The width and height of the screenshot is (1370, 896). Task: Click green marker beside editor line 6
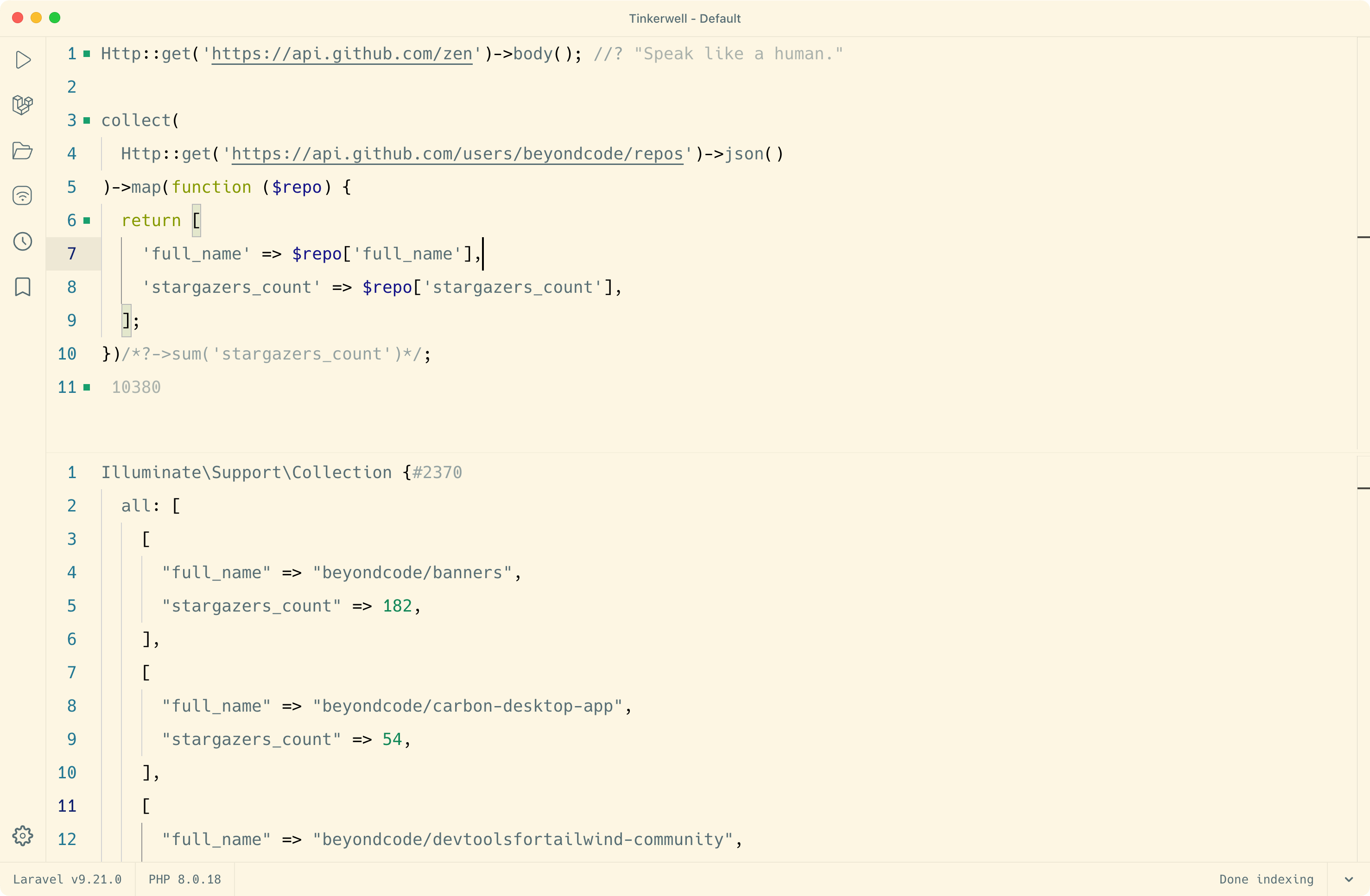click(87, 221)
